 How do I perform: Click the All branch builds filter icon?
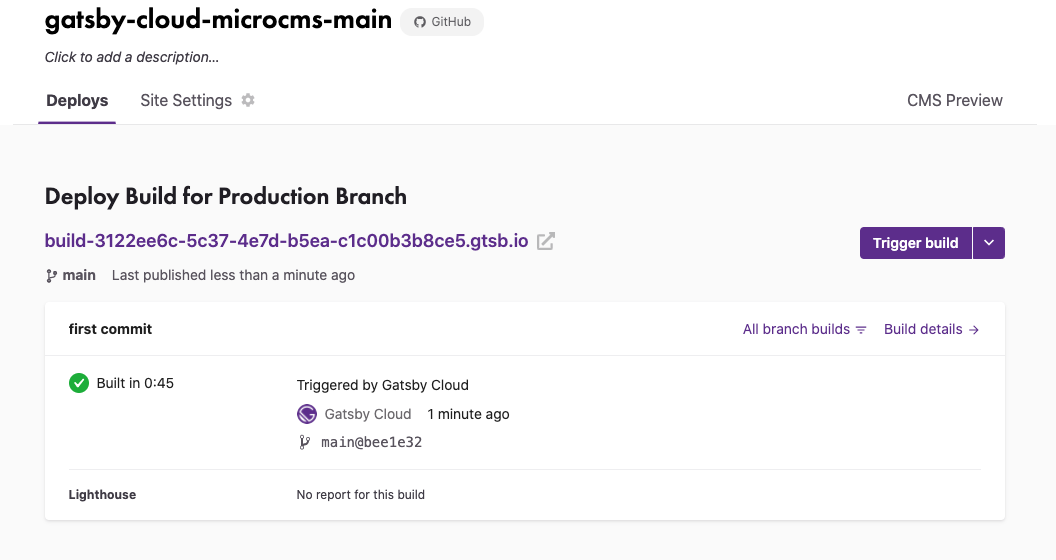pyautogui.click(x=861, y=330)
